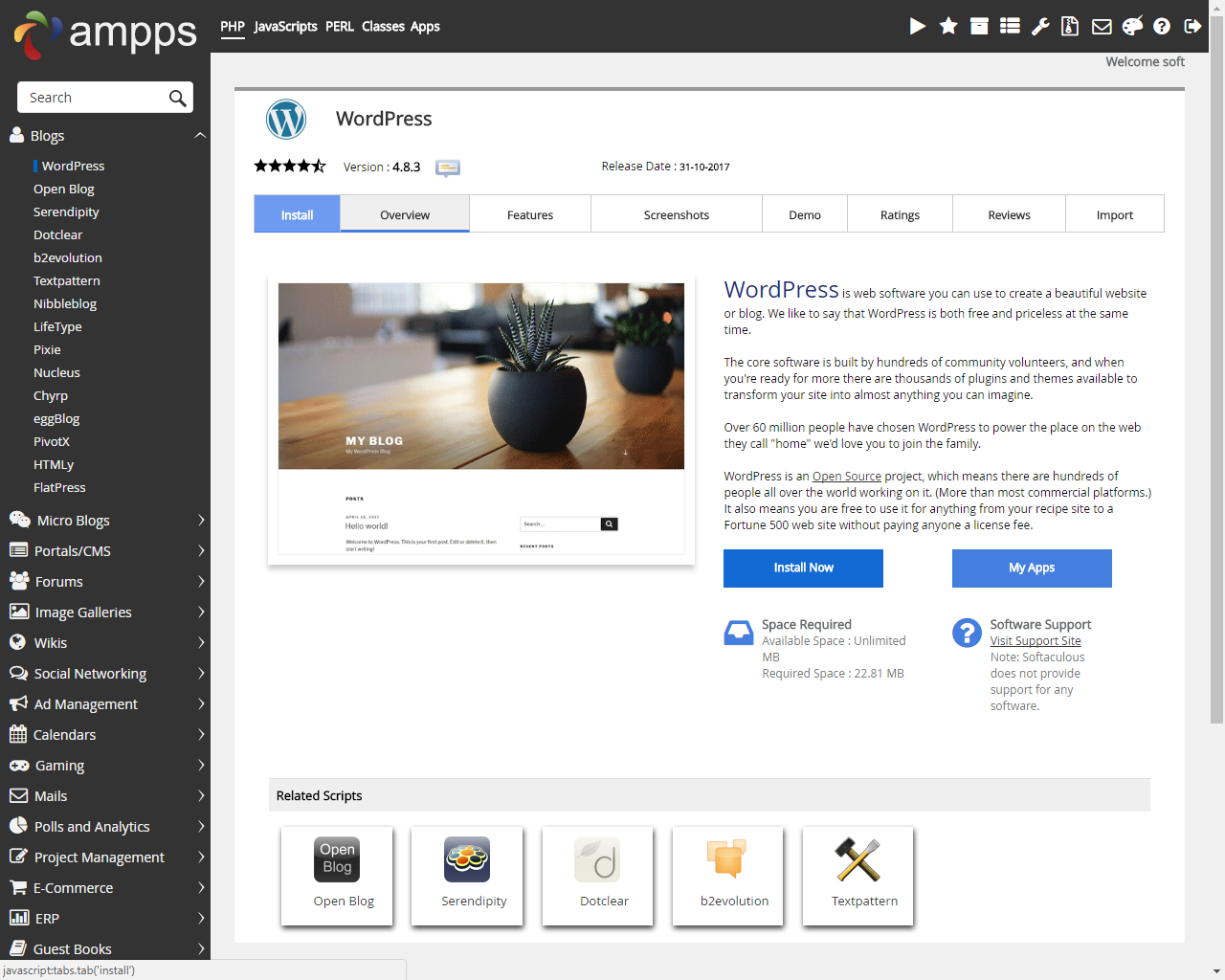Select eggBlog in the Blogs list
Image resolution: width=1225 pixels, height=980 pixels.
56,418
